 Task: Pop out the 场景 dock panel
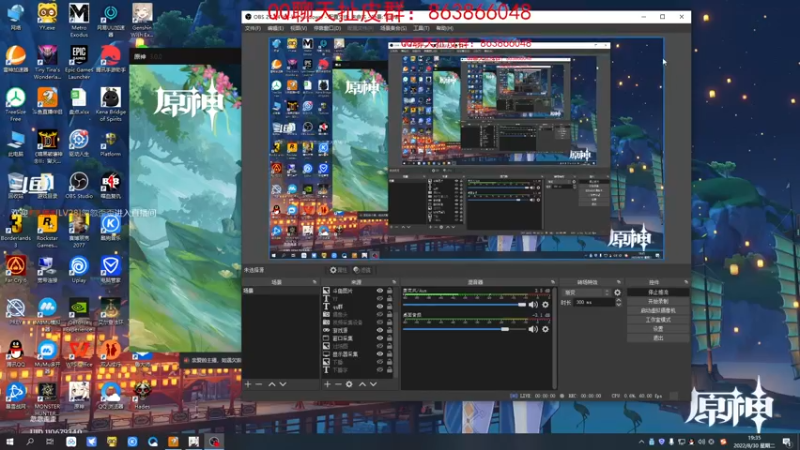tap(314, 282)
